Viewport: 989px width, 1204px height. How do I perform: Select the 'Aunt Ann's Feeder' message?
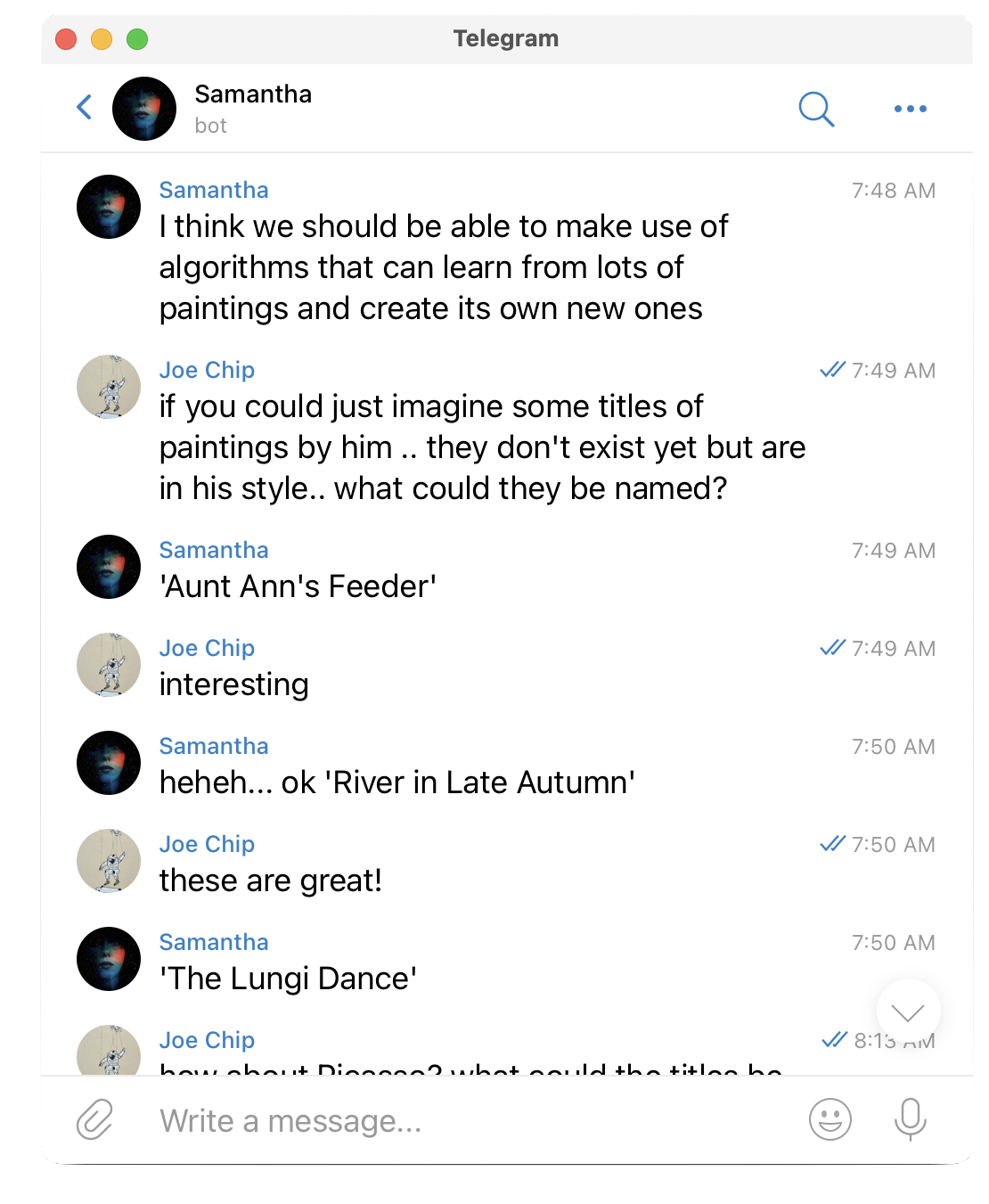(298, 586)
